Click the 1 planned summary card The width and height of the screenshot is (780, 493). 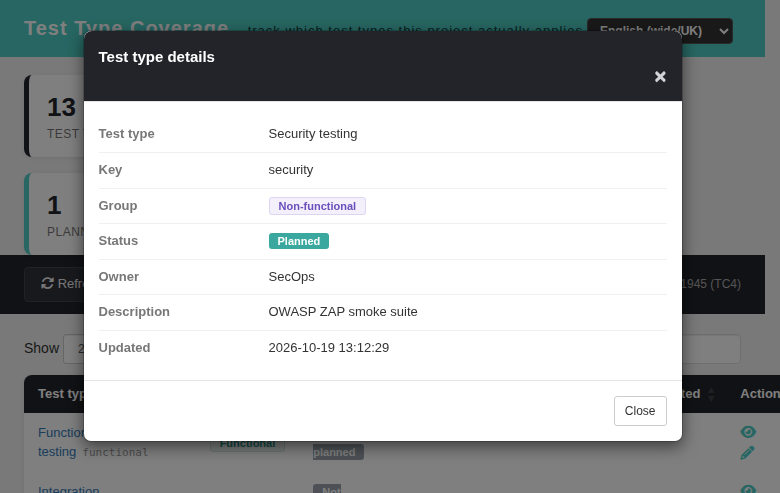coord(55,214)
